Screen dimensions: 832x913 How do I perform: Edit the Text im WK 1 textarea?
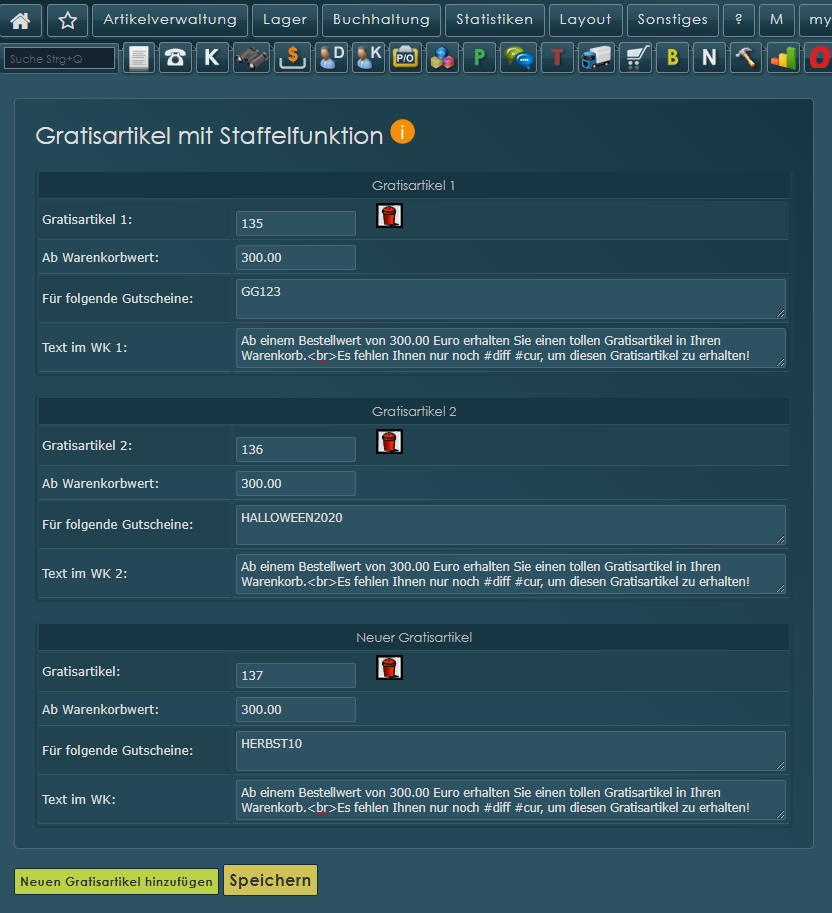(511, 348)
